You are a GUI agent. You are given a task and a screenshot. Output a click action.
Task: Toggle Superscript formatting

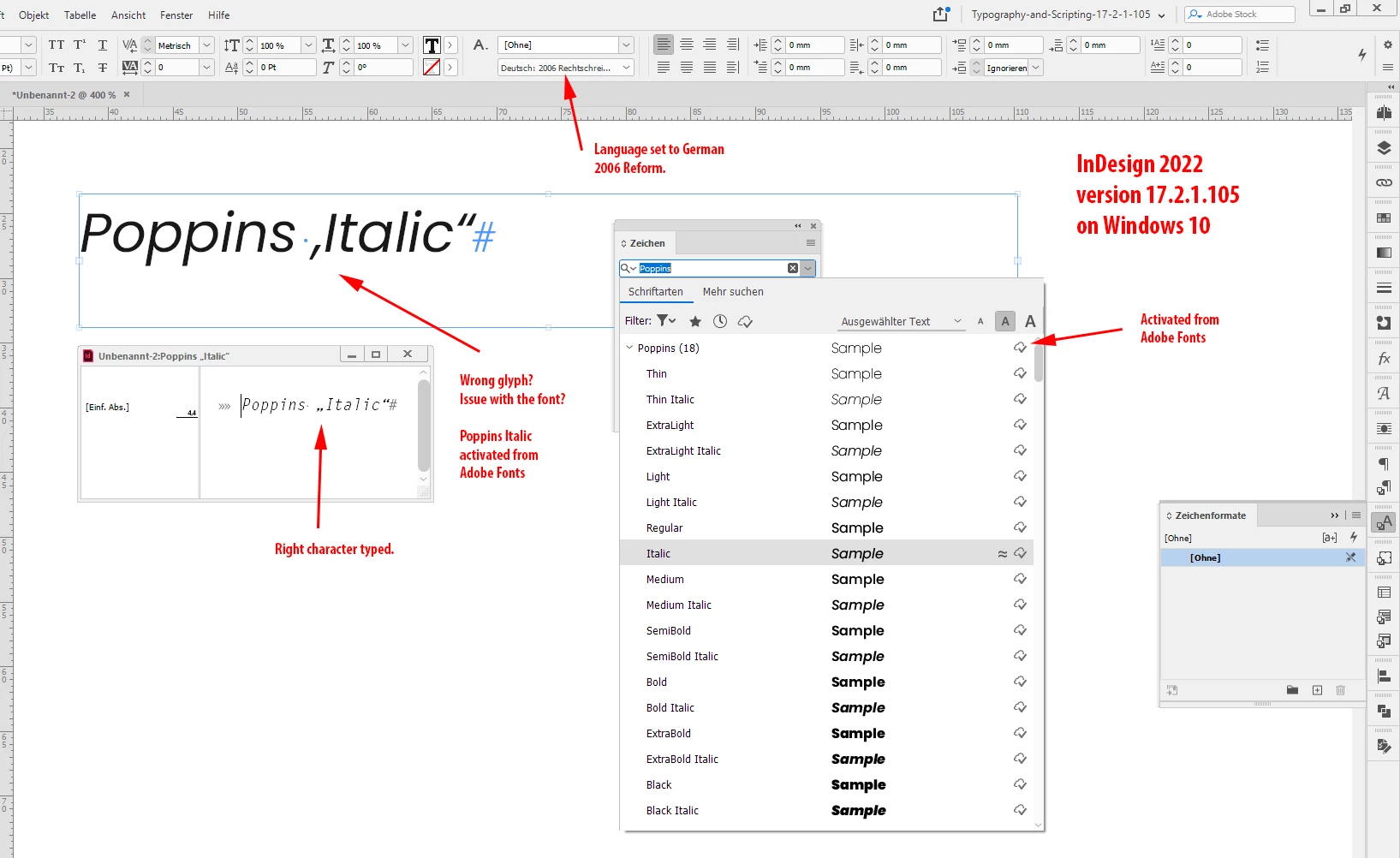(x=80, y=45)
